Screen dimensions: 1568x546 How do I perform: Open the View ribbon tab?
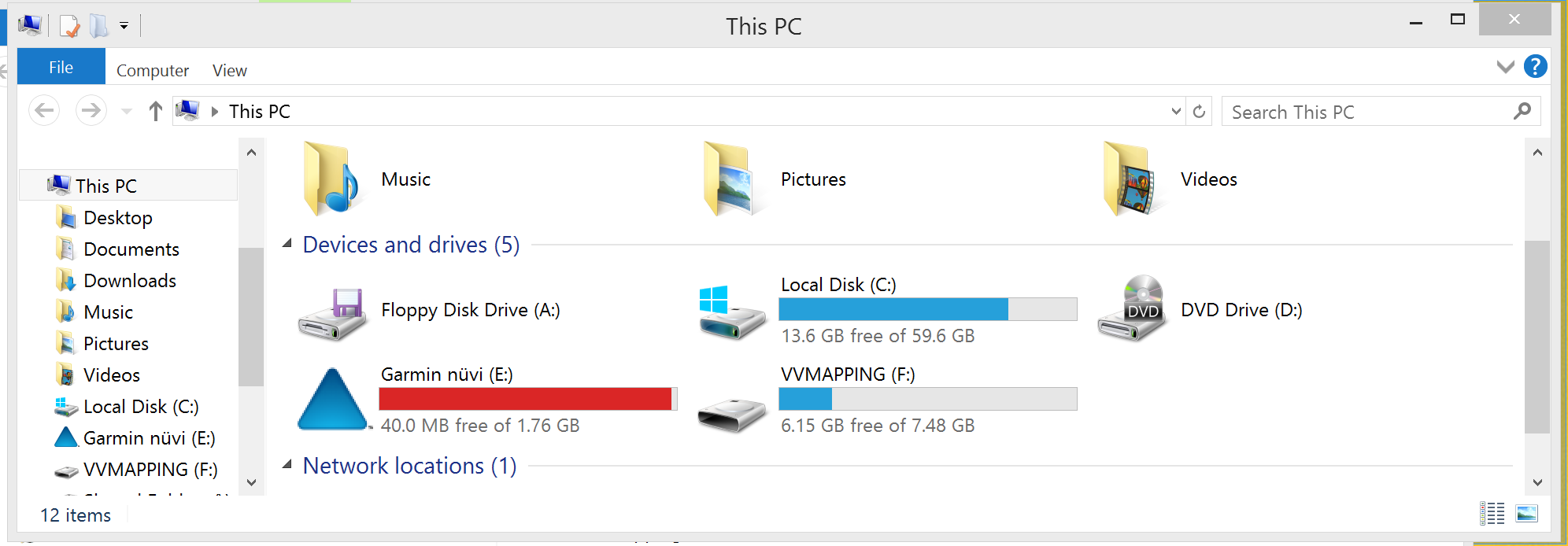[x=230, y=70]
